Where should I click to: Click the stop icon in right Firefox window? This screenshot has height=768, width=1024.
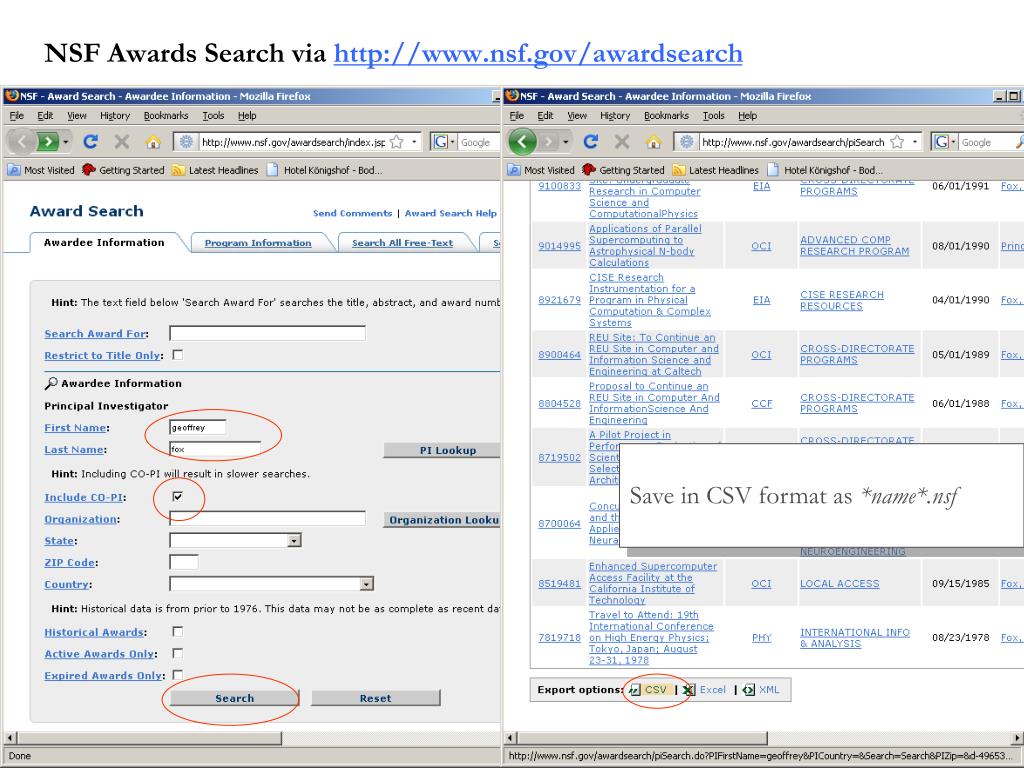(622, 142)
